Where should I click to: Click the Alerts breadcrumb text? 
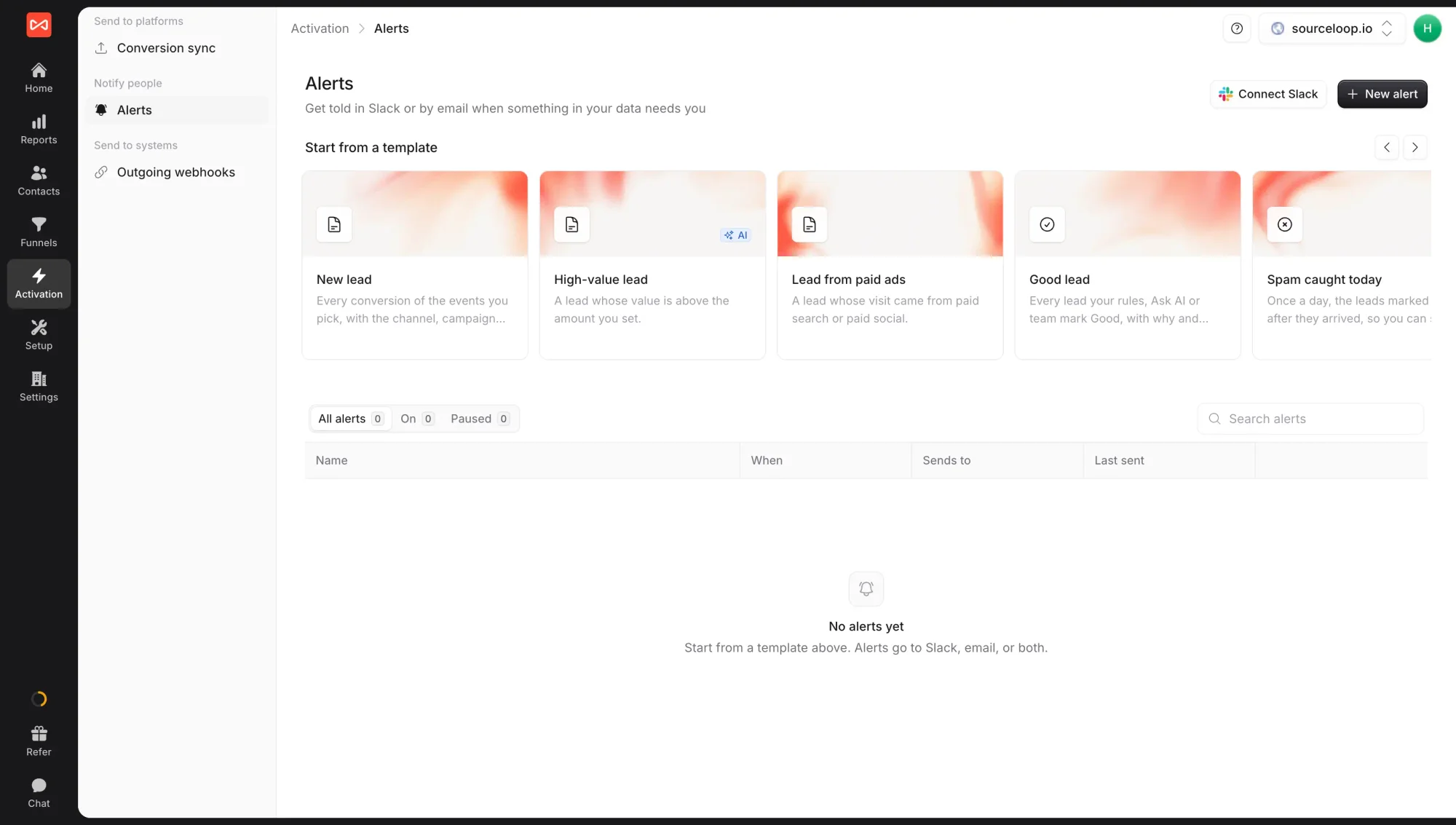point(391,28)
